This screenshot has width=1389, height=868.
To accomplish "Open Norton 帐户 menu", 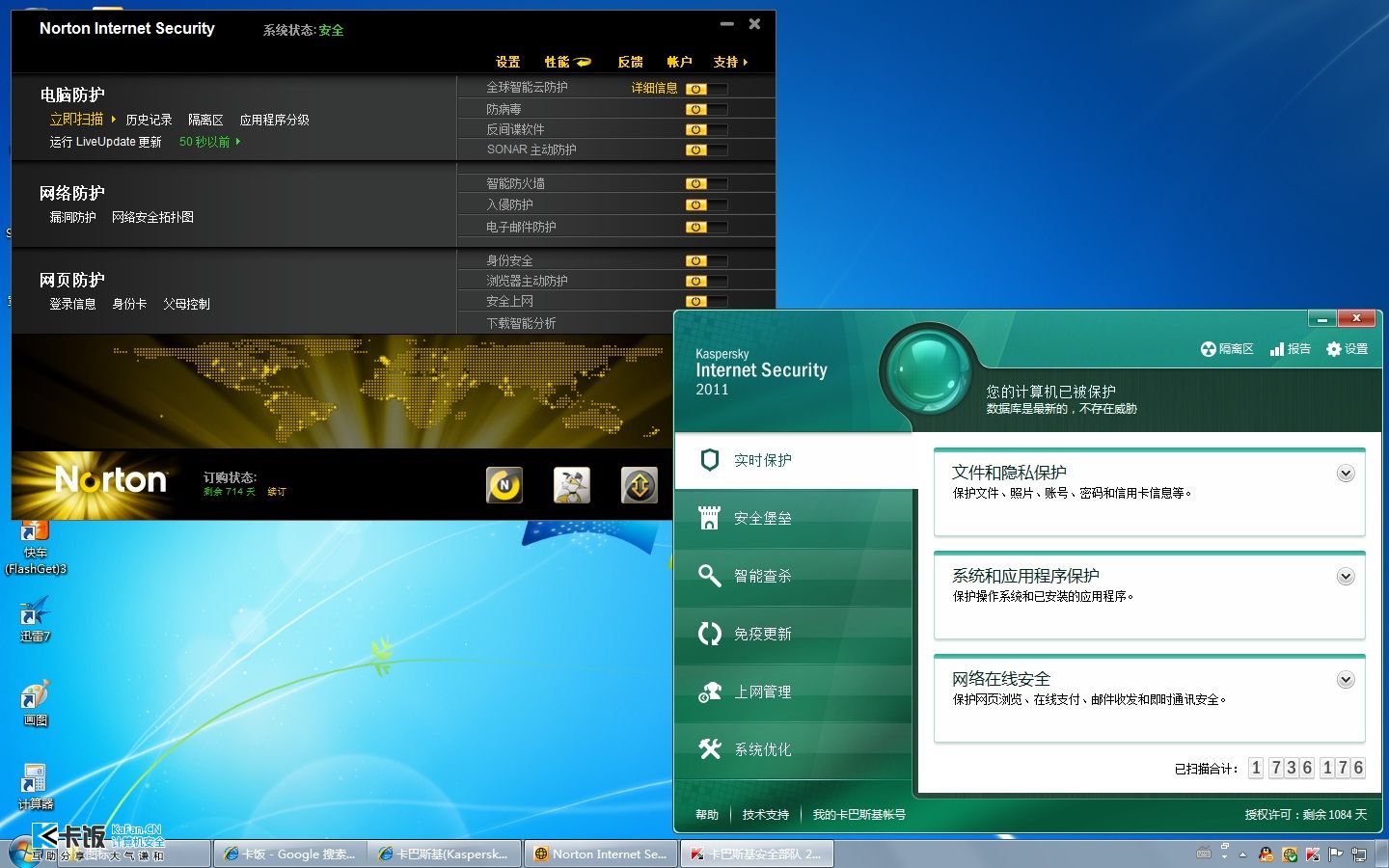I will tap(680, 62).
